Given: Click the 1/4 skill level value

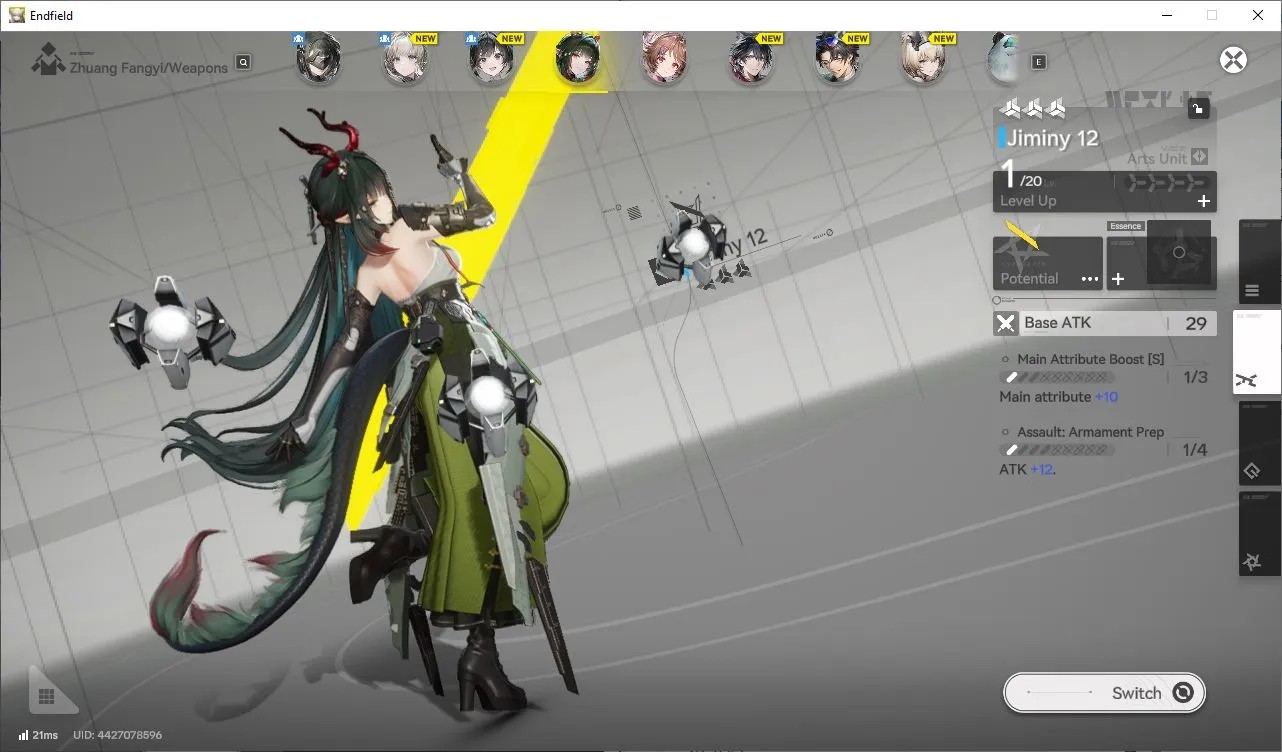Looking at the screenshot, I should point(1195,450).
